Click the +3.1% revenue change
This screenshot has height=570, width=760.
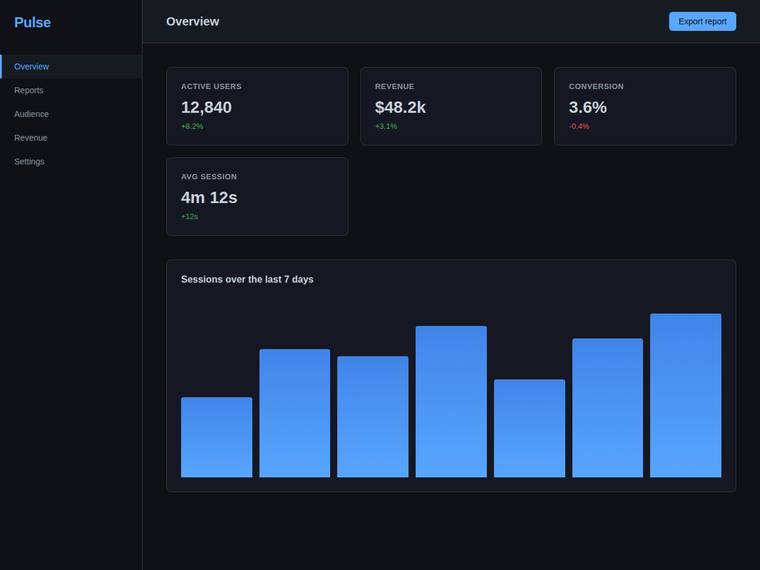pyautogui.click(x=386, y=126)
